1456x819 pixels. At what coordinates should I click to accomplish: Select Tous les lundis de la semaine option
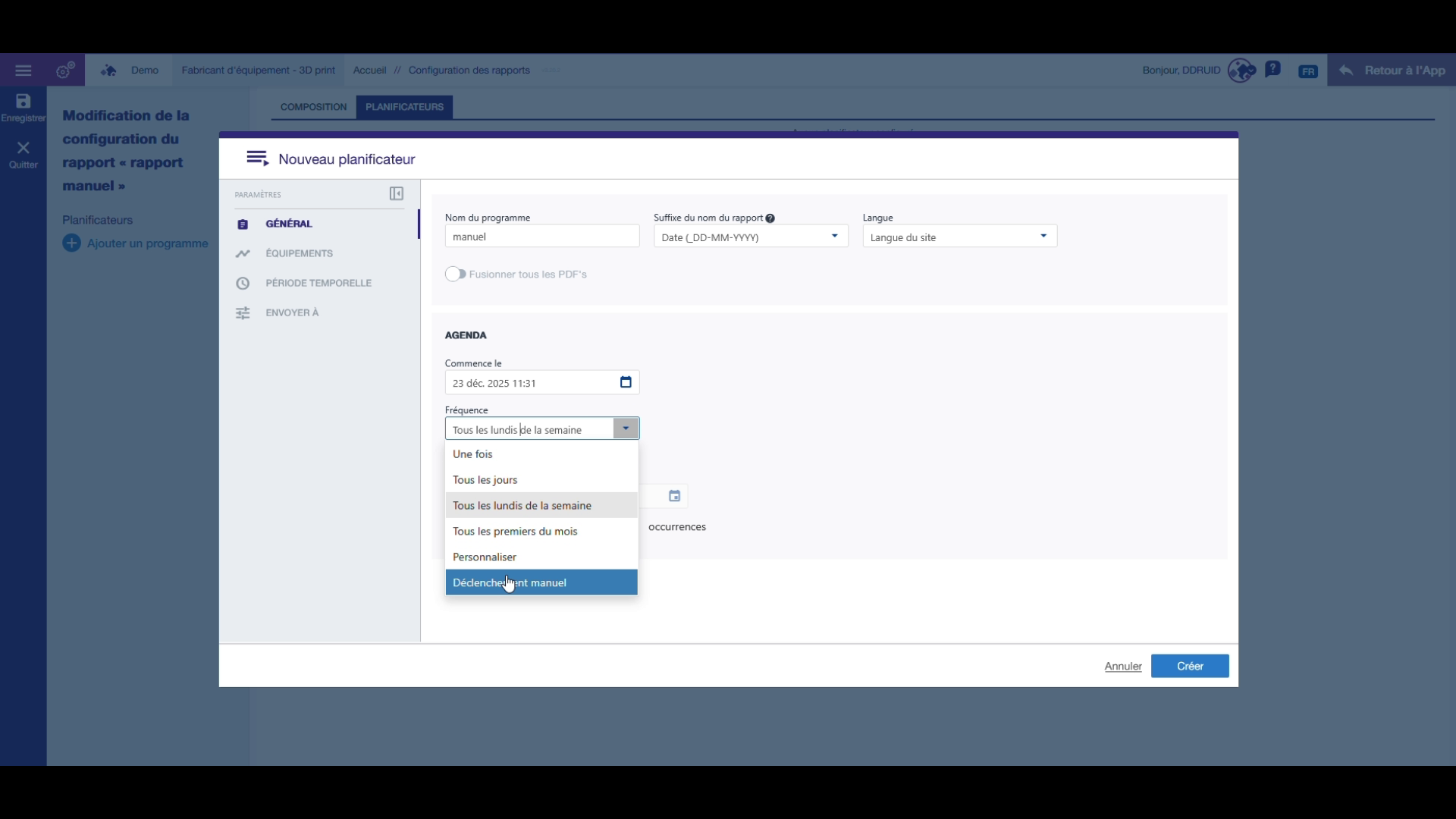(541, 506)
